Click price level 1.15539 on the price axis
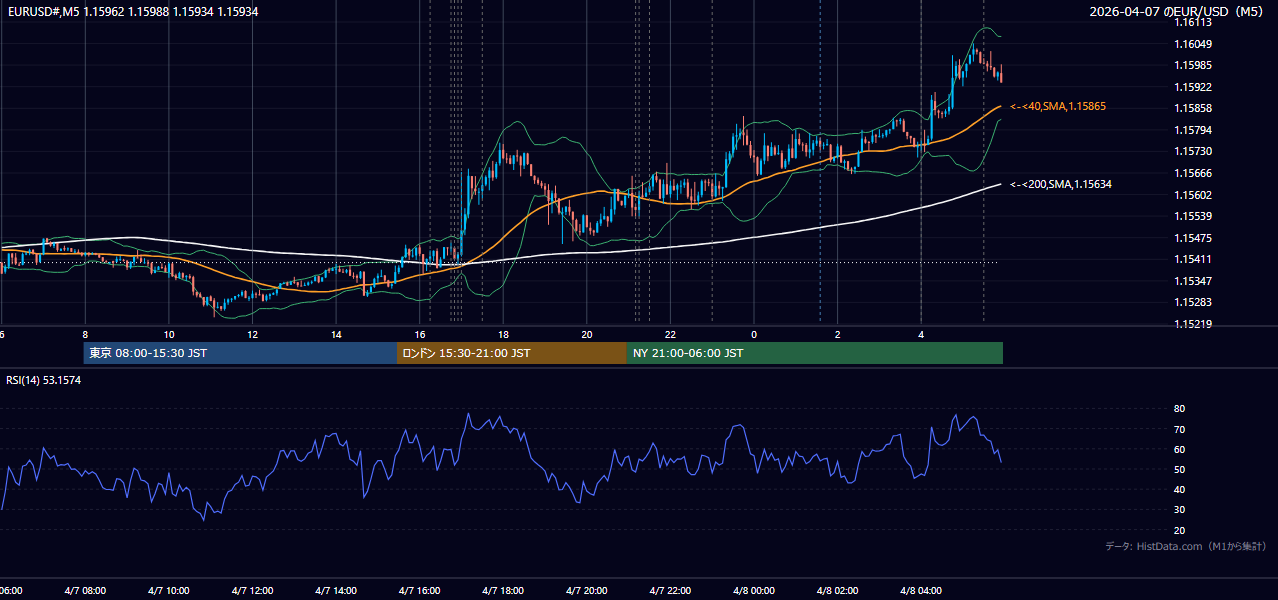 pos(1192,216)
